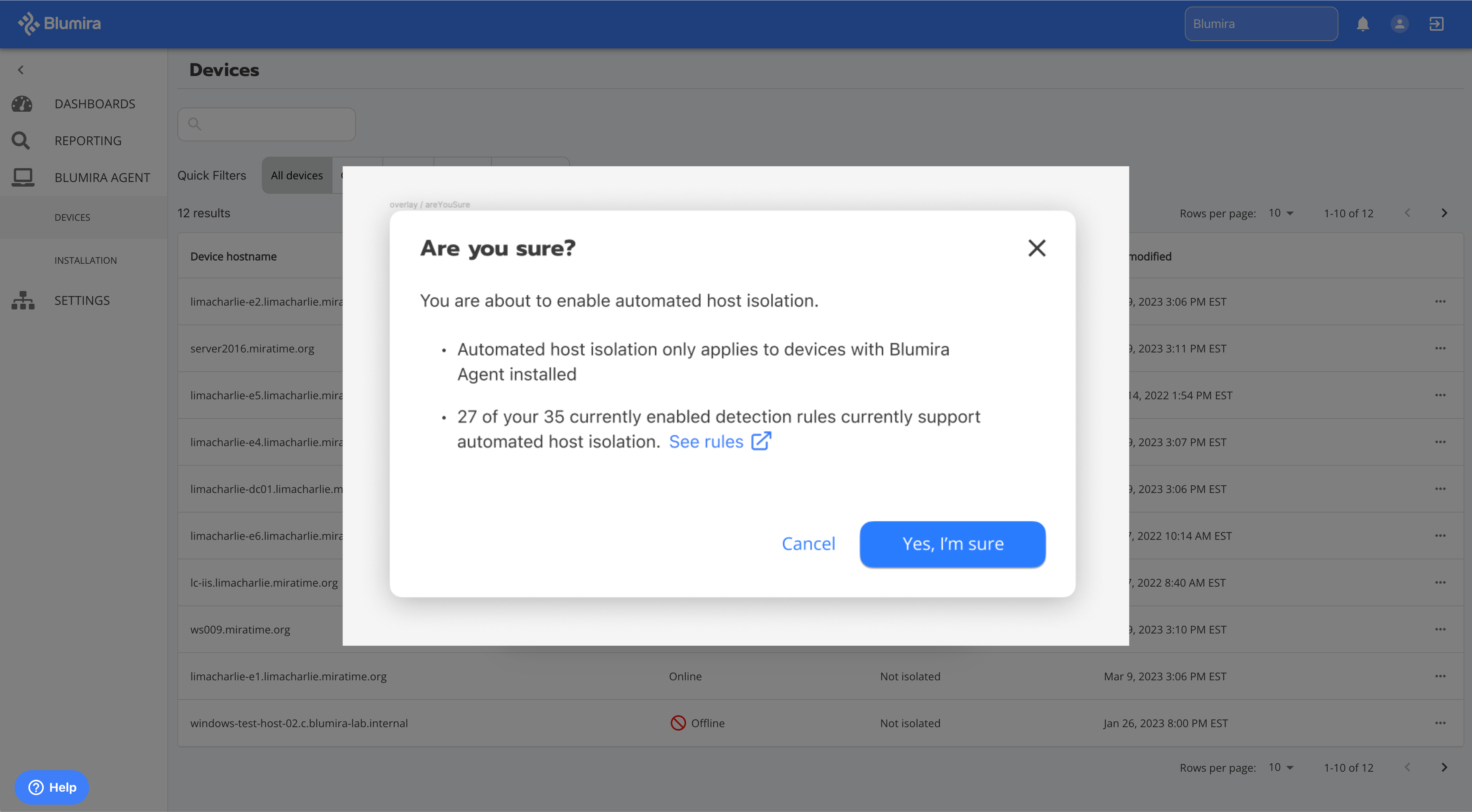1472x812 pixels.
Task: Open the actions menu for windows-test-host-02 row
Action: point(1441,722)
